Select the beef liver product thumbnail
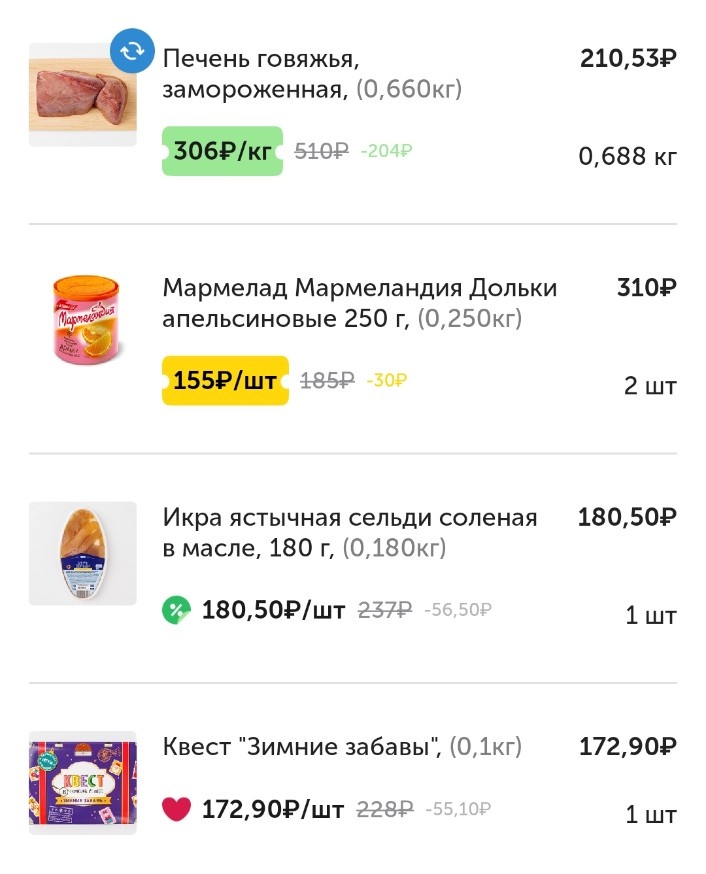The image size is (706, 874). click(x=80, y=92)
